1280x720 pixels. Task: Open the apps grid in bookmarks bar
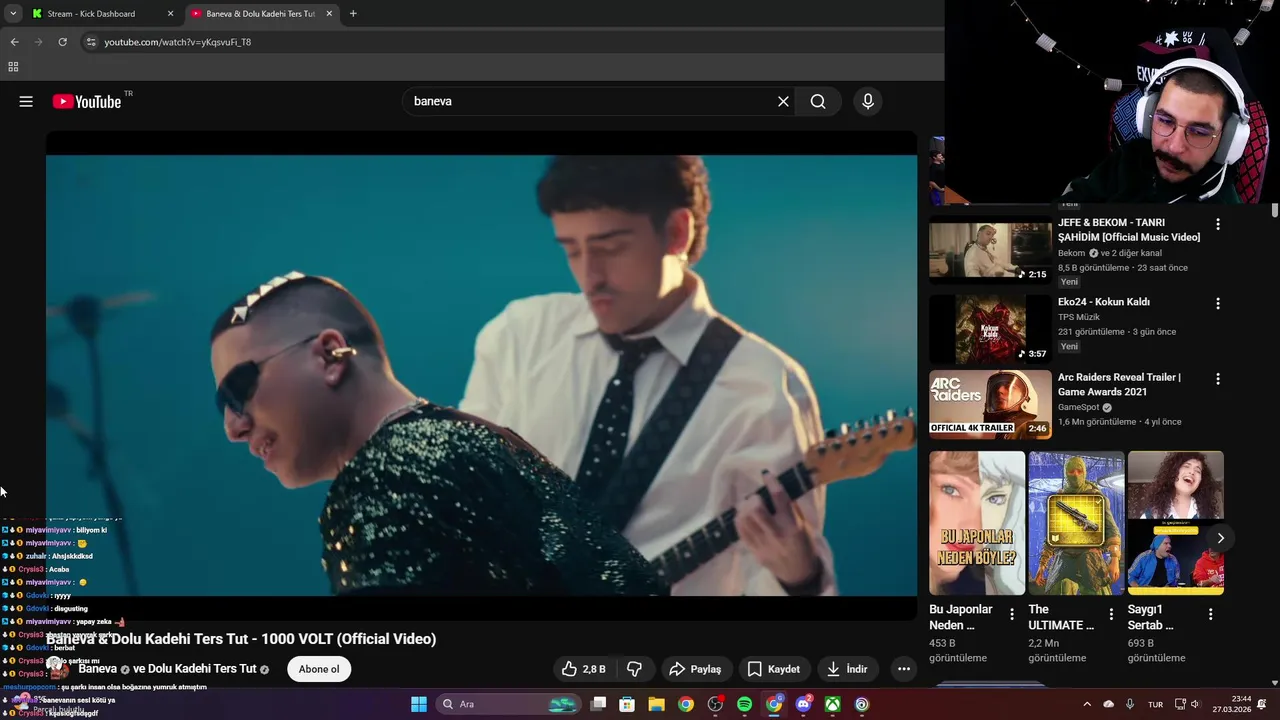(x=13, y=67)
